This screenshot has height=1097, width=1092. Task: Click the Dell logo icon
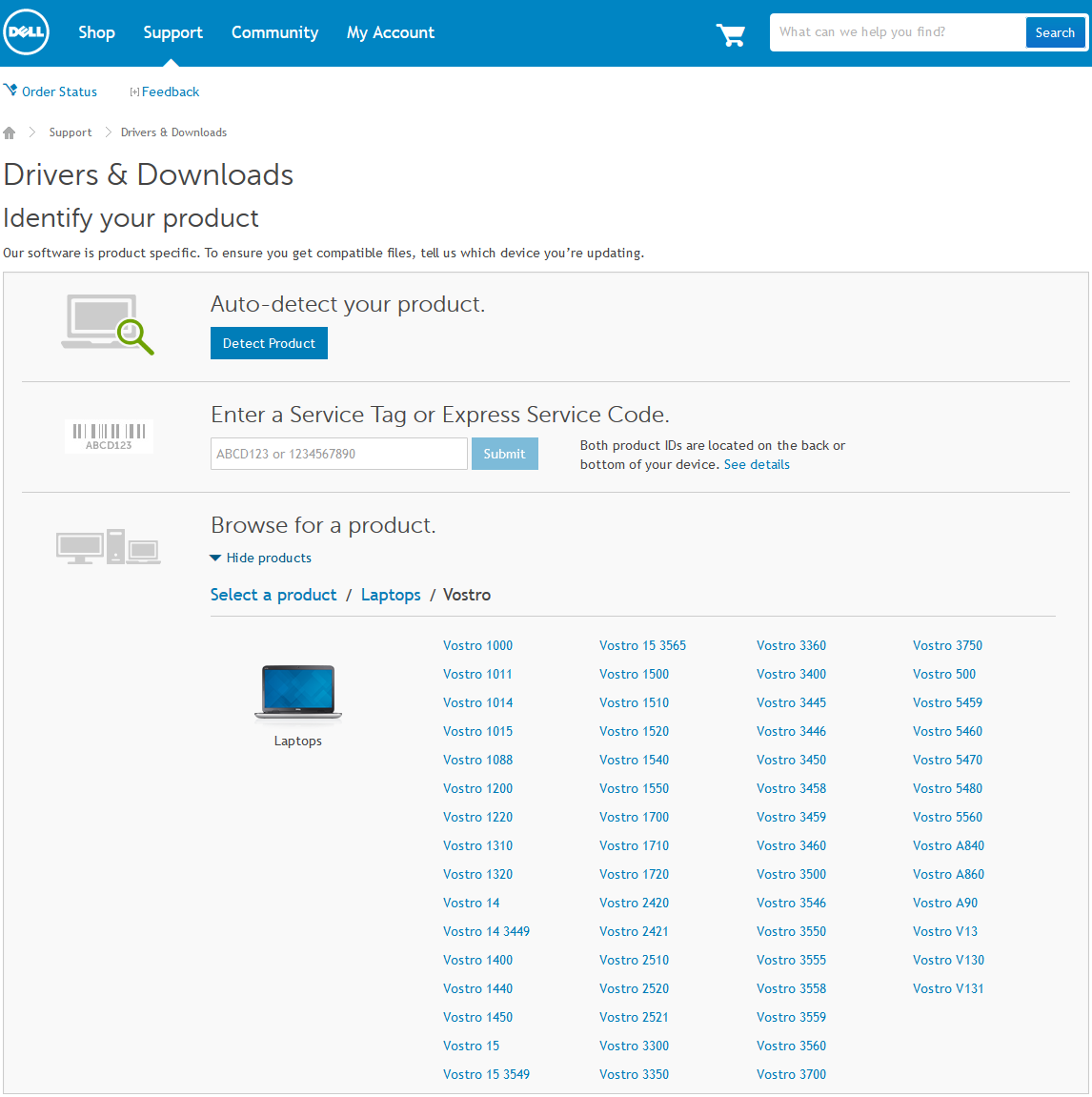(26, 32)
